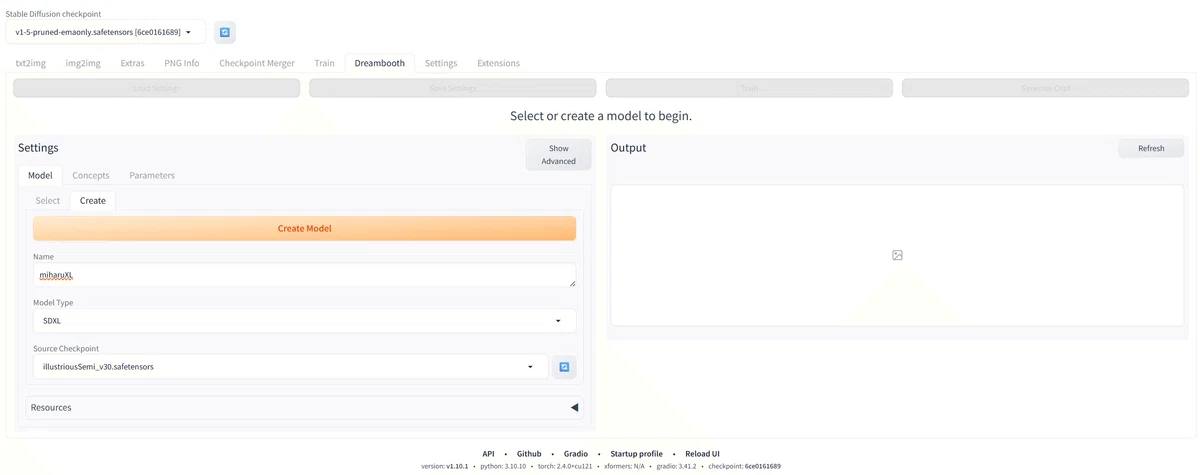Click the Create Model button
Viewport: 1200px width, 475px height.
click(x=304, y=228)
